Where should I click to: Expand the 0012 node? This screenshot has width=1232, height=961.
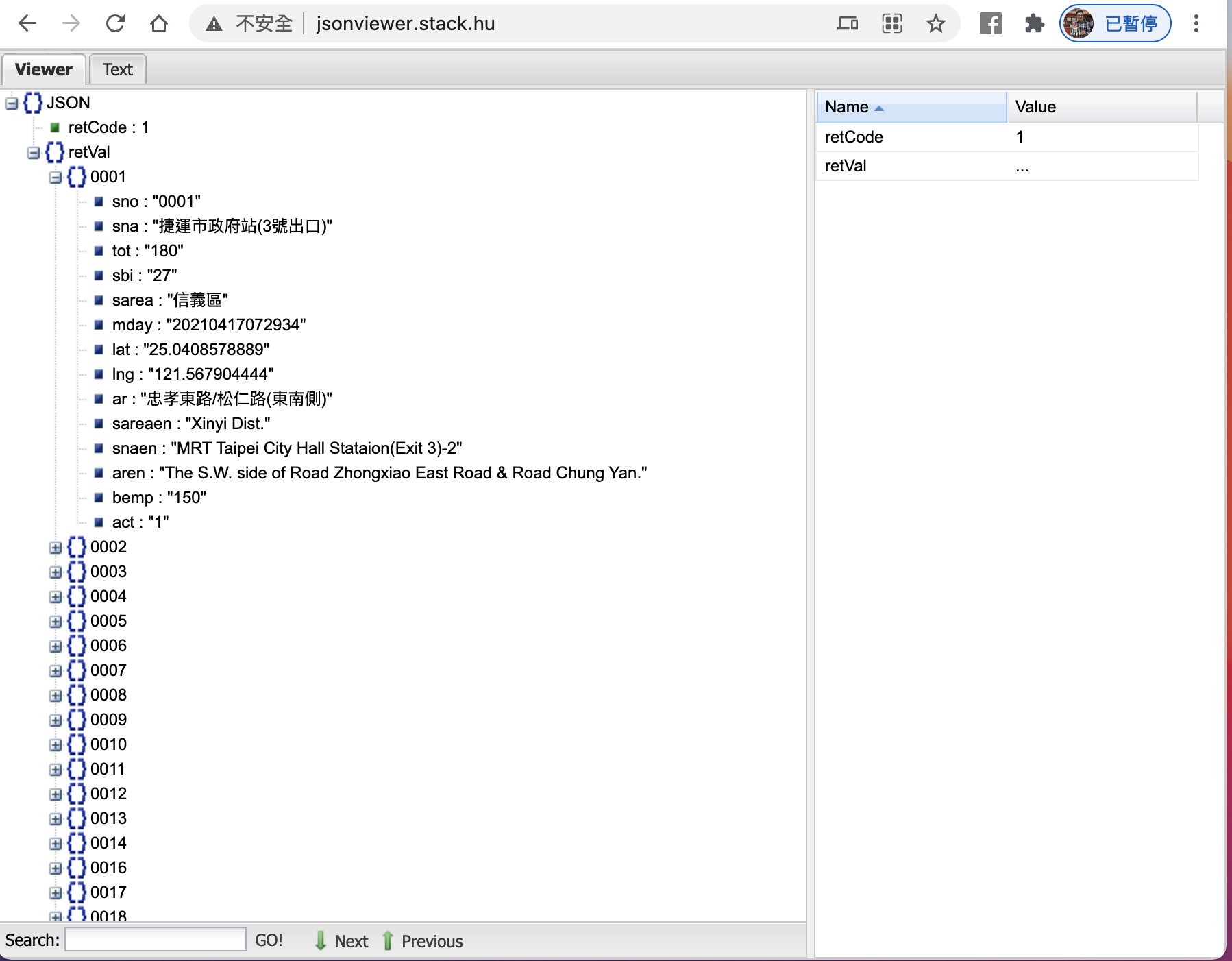(x=56, y=794)
